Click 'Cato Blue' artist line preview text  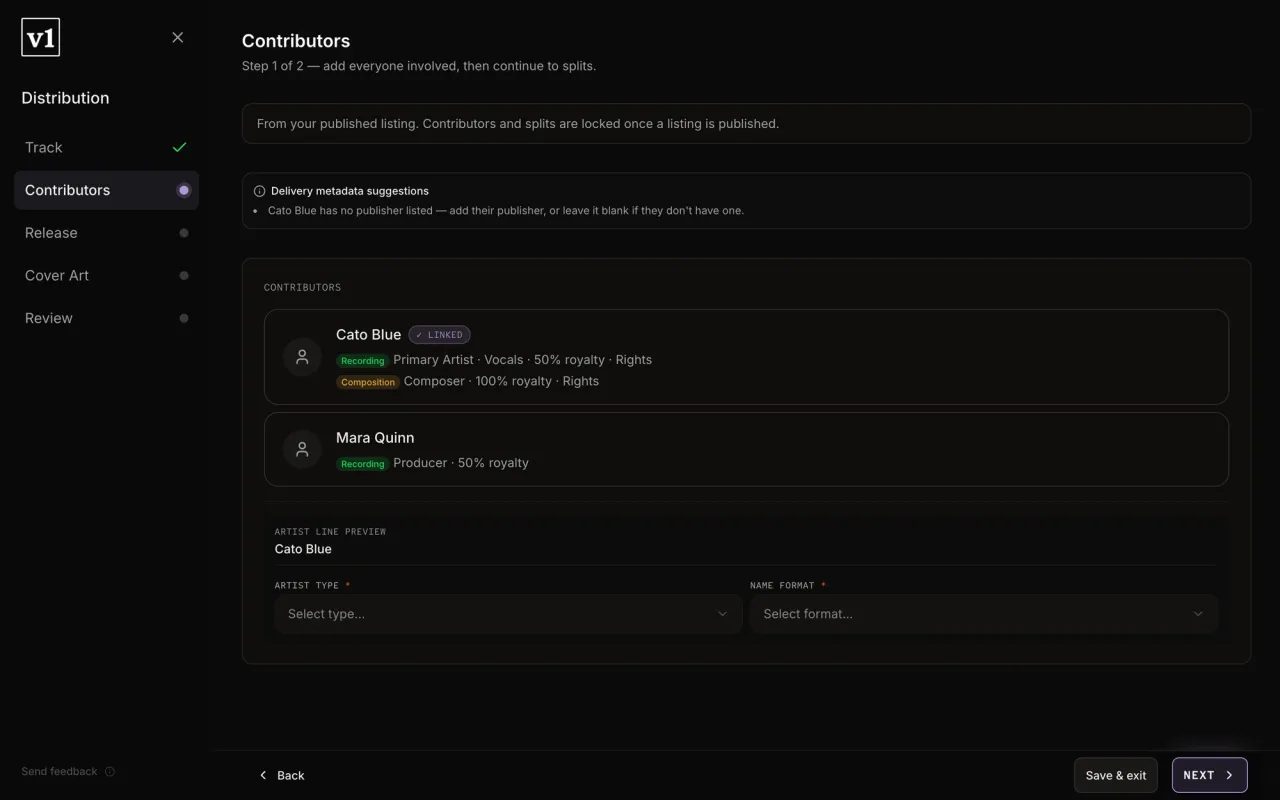click(x=303, y=549)
